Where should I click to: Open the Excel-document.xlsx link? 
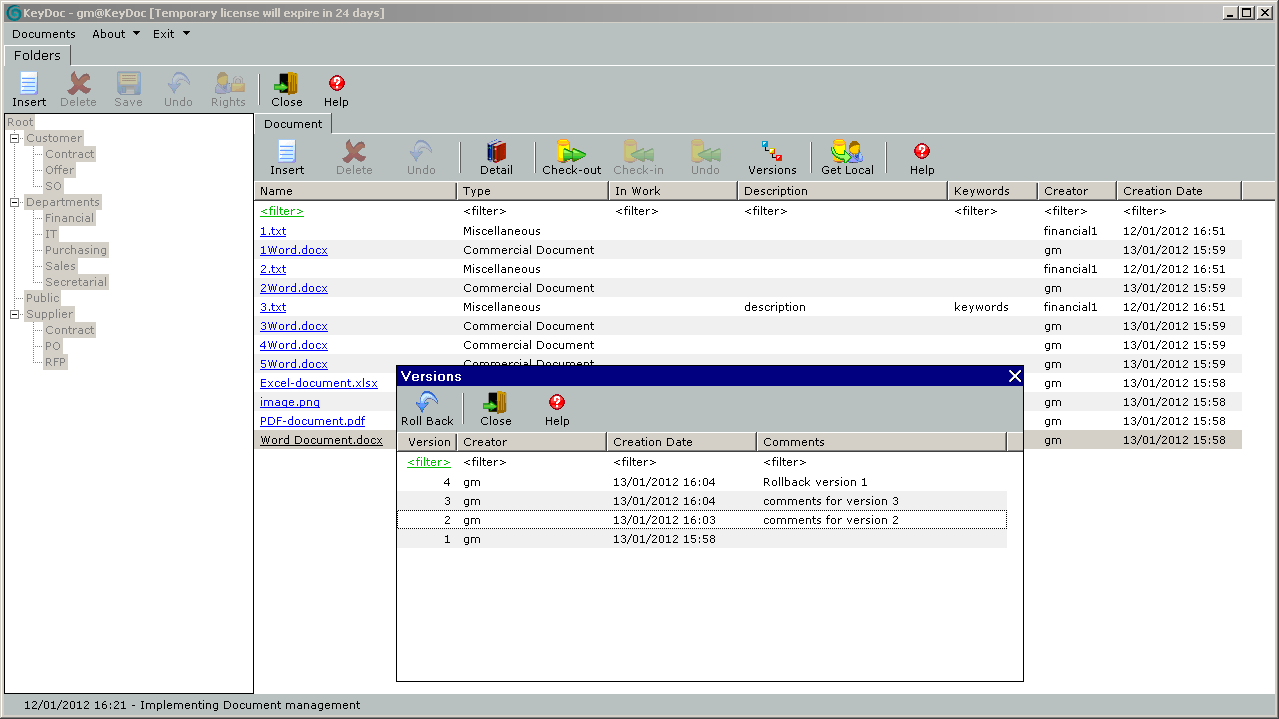[x=318, y=383]
